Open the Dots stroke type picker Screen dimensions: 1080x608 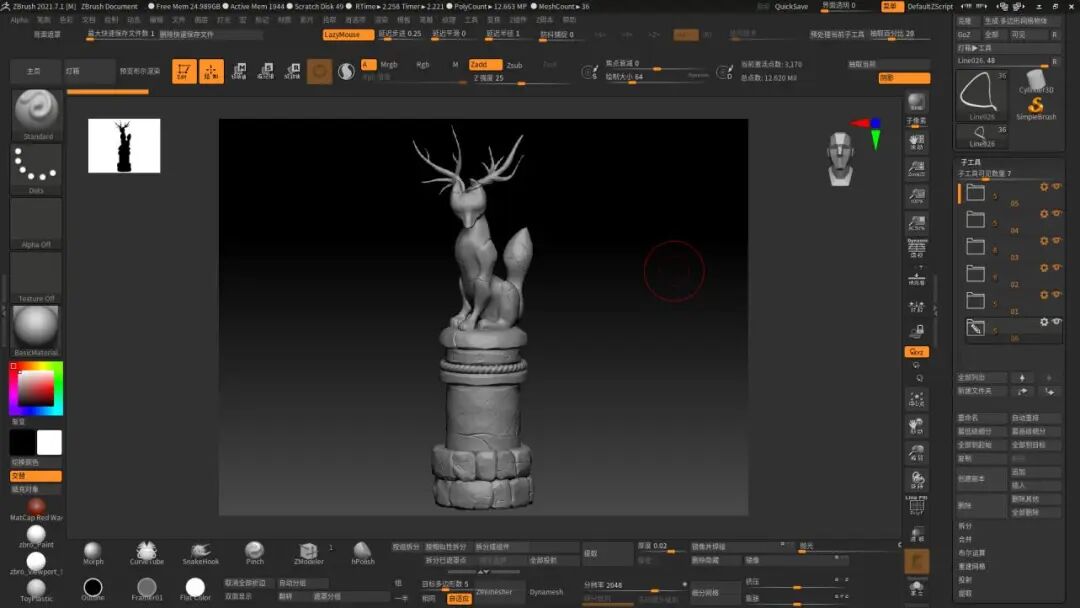click(37, 169)
